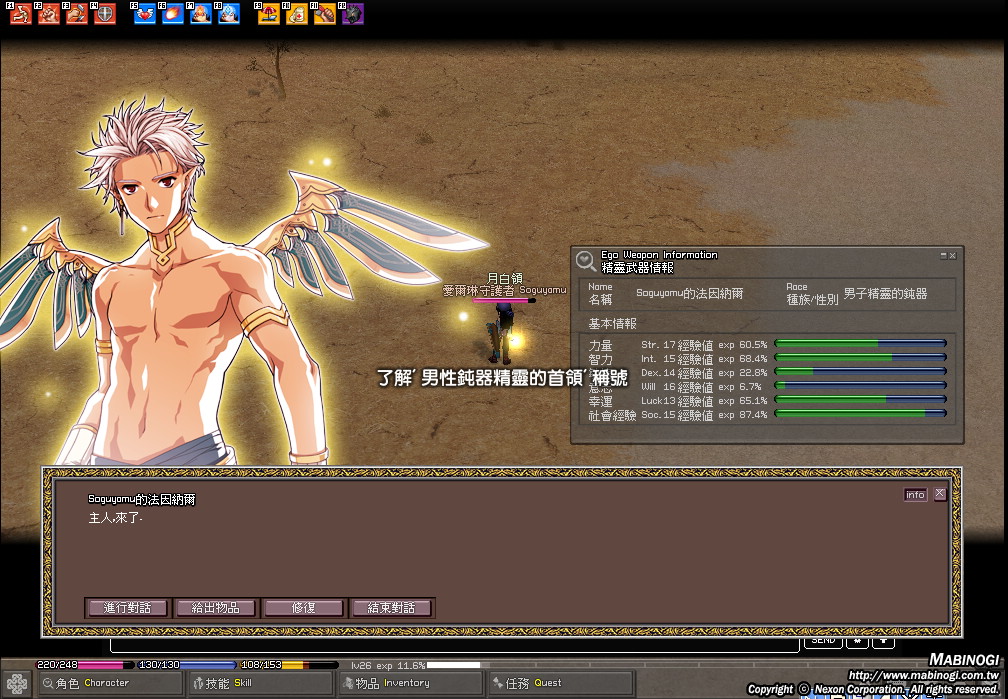Use the F10 first aid bandage icon
The image size is (1008, 699).
296,14
